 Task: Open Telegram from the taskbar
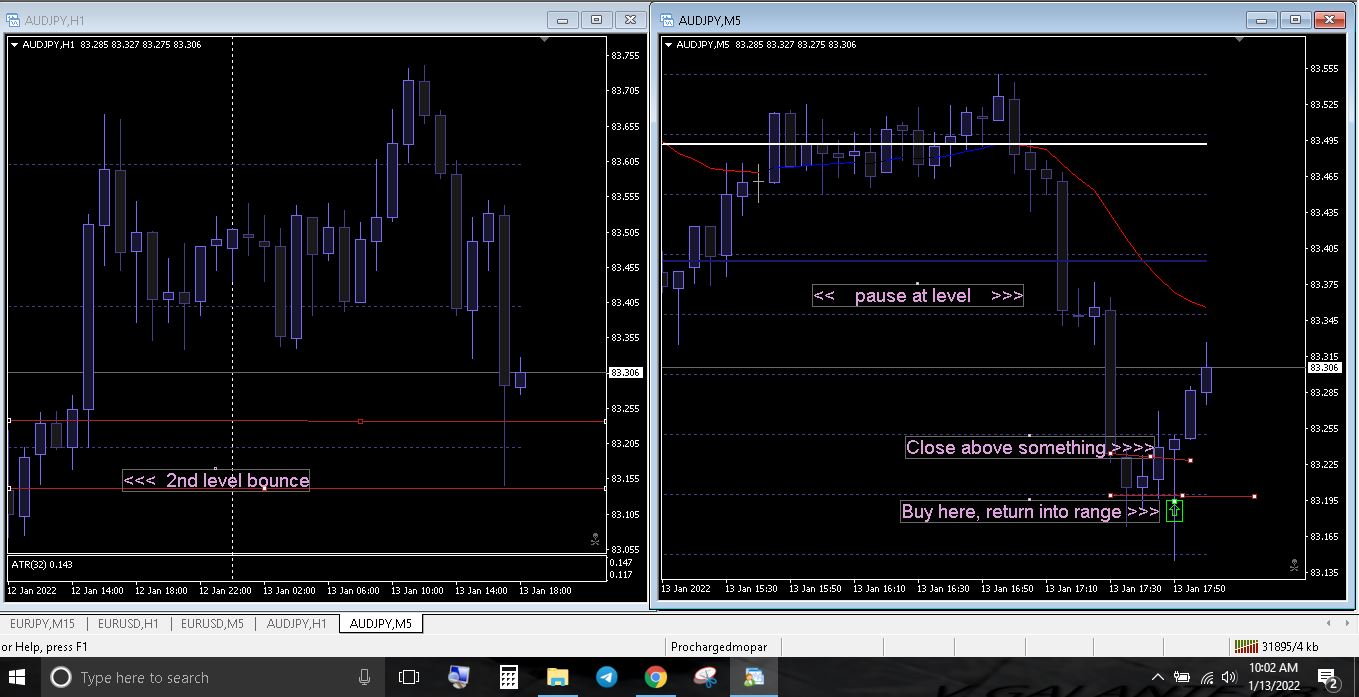pos(607,677)
